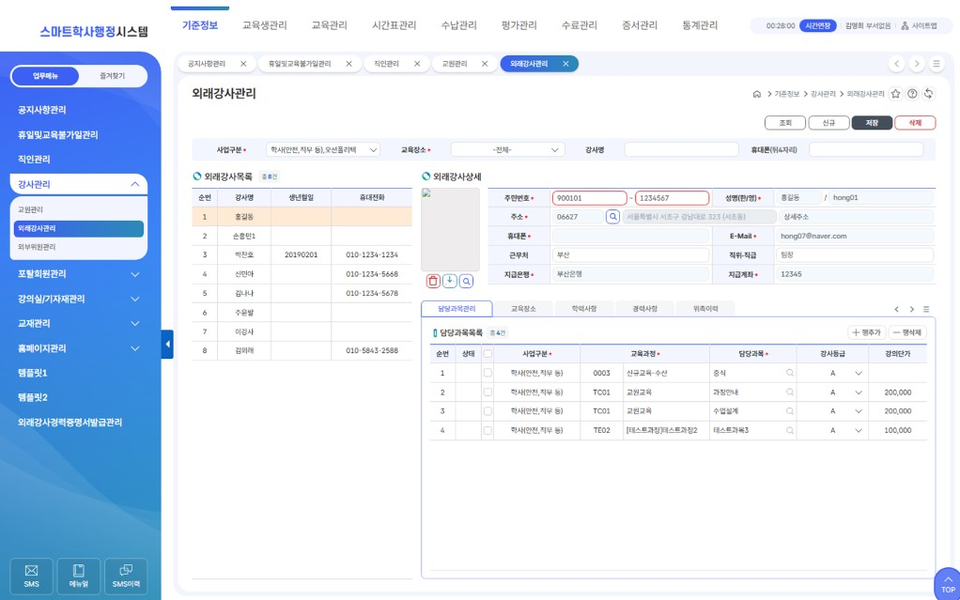The width and height of the screenshot is (960, 600).
Task: Toggle the select-all checkbox in subject table header
Action: pyautogui.click(x=487, y=354)
